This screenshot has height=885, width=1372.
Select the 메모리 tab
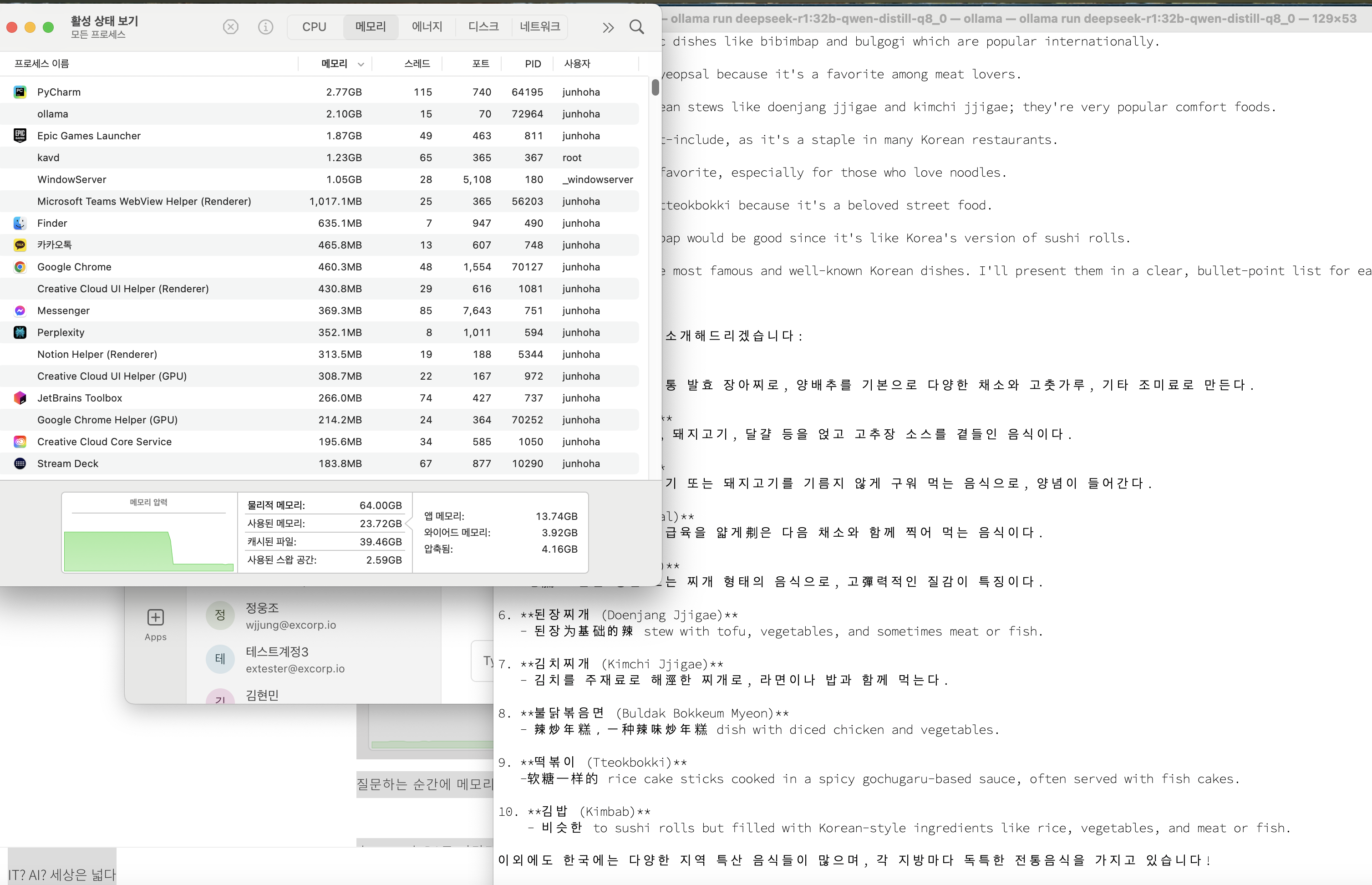(371, 27)
